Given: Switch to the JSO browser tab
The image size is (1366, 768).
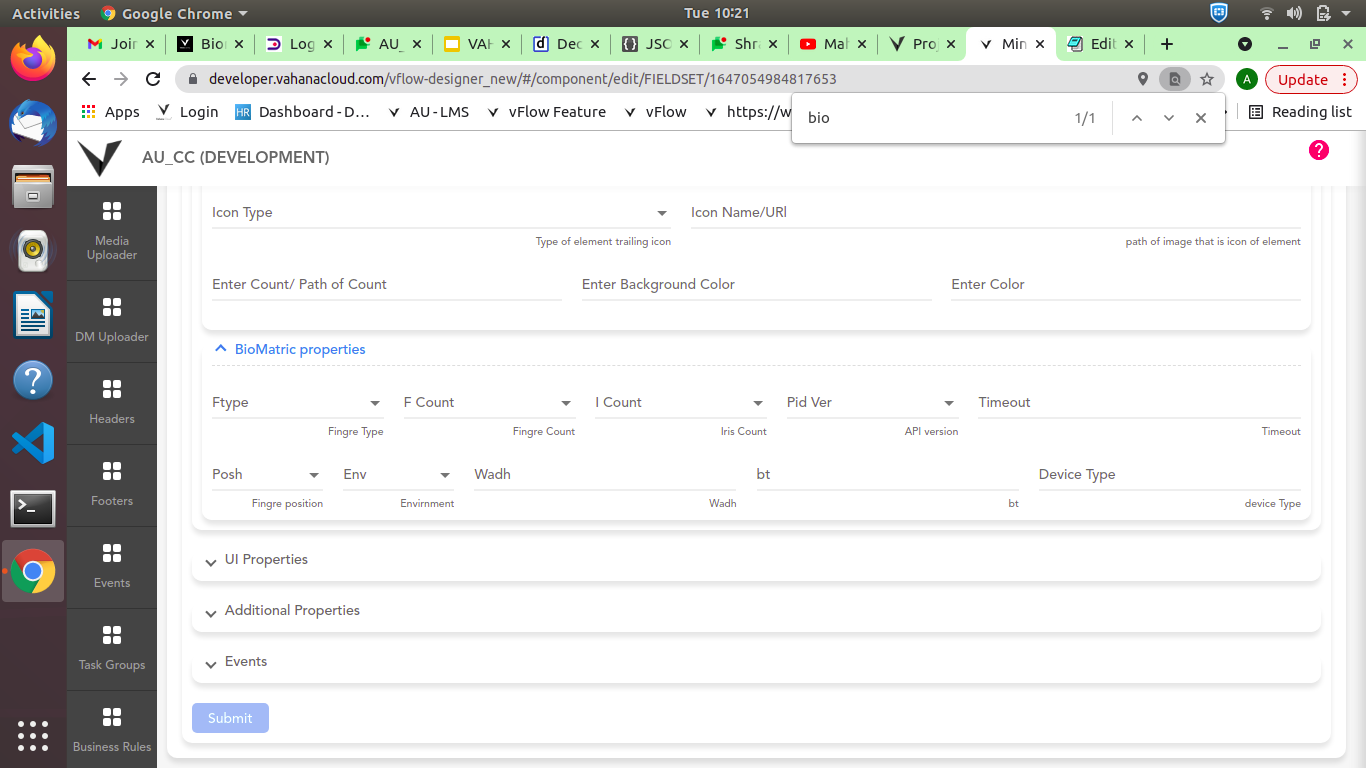Looking at the screenshot, I should coord(656,44).
